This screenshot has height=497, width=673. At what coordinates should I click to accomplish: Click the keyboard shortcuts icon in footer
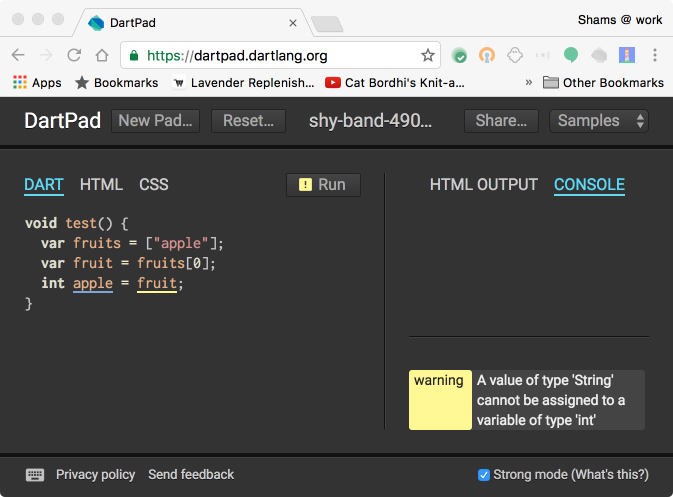[35, 475]
